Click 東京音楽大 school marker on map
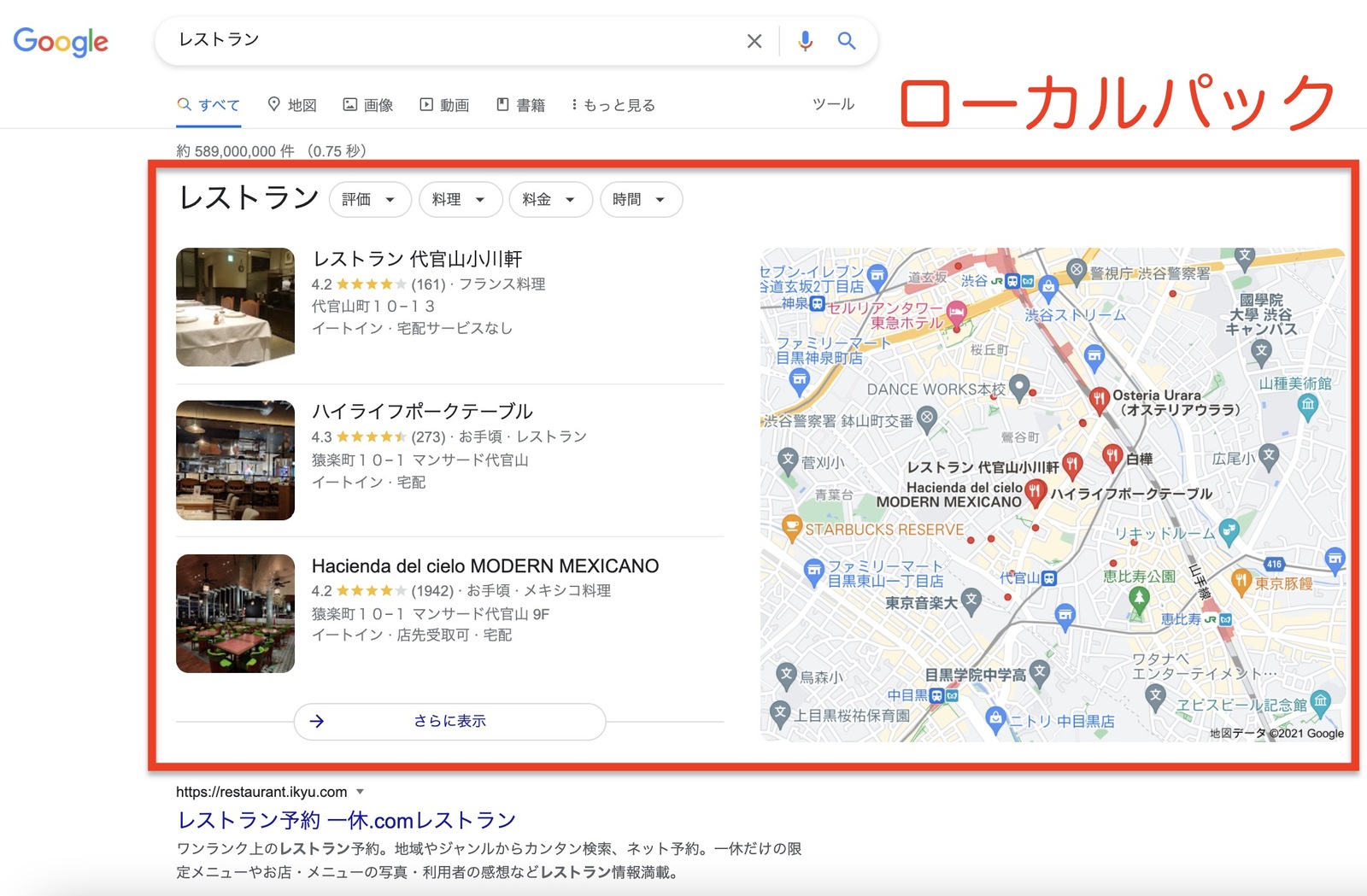 pyautogui.click(x=970, y=601)
